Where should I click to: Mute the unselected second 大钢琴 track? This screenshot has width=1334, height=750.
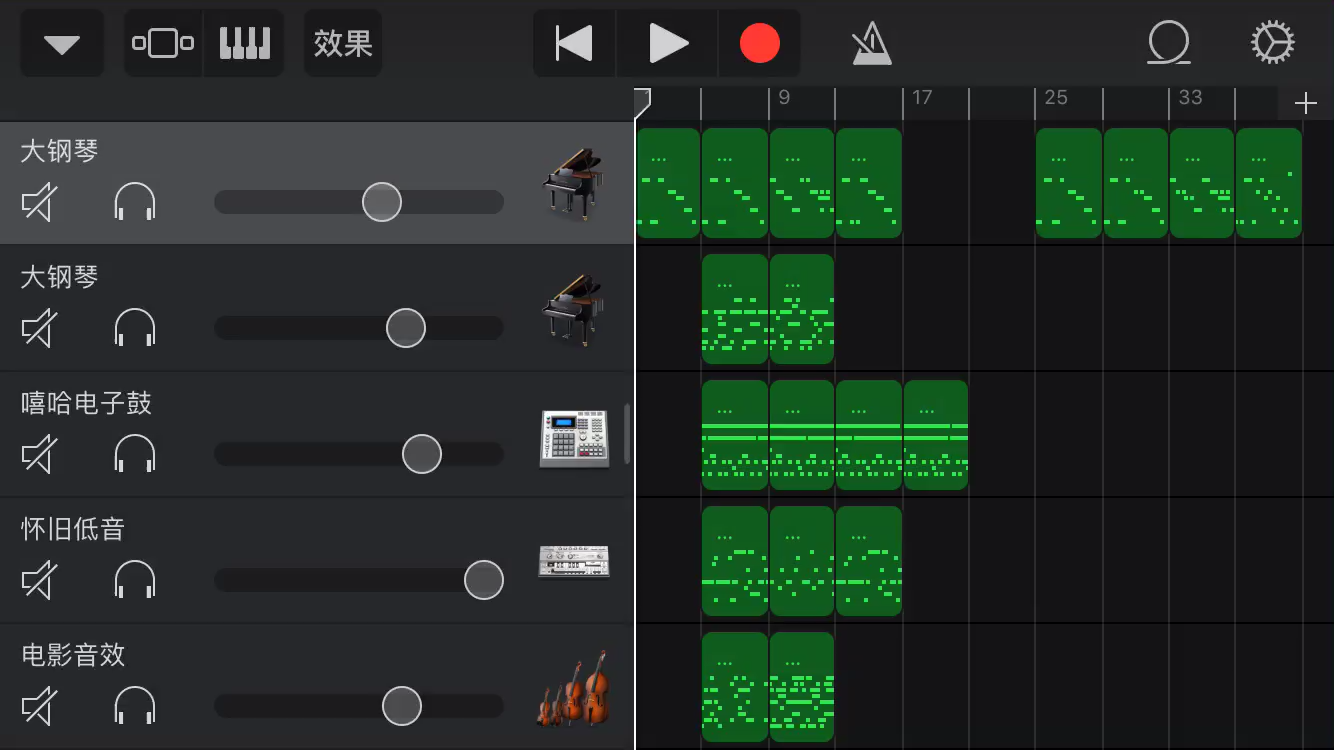tap(38, 328)
